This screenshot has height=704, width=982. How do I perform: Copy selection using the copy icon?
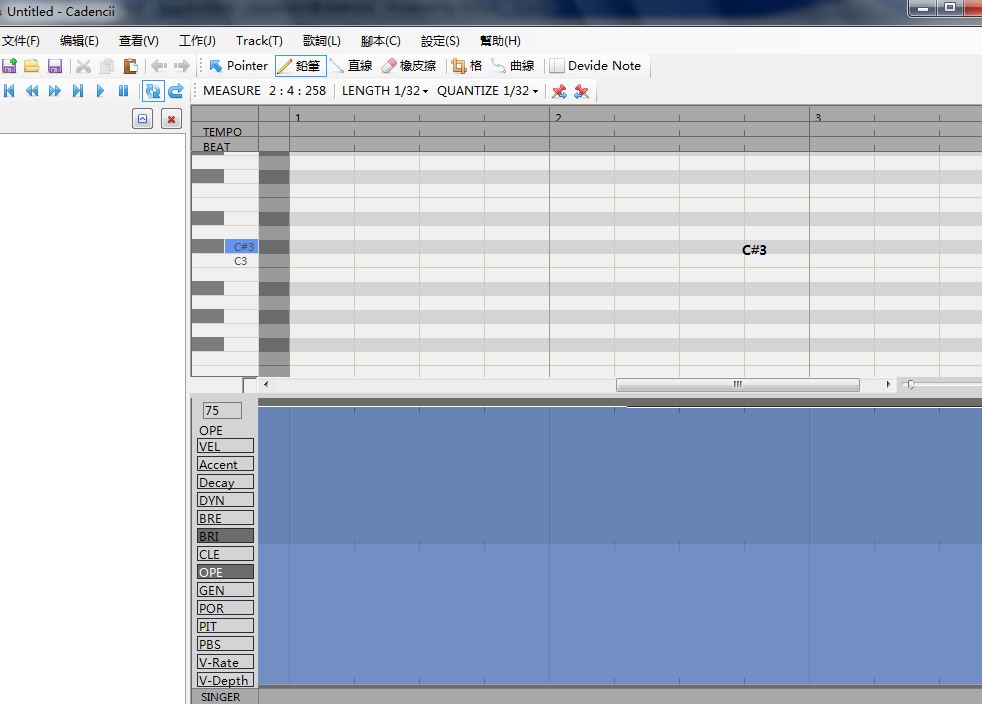pos(107,66)
